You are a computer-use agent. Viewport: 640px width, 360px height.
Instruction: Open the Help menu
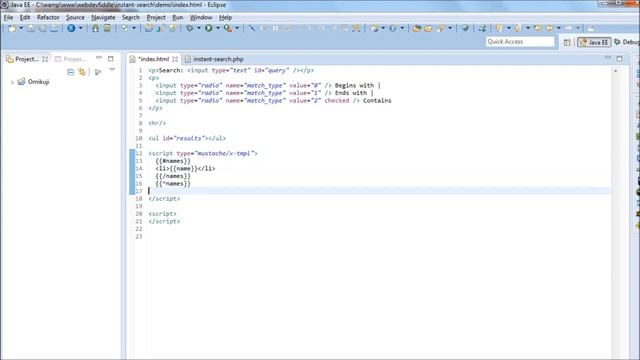click(x=225, y=18)
